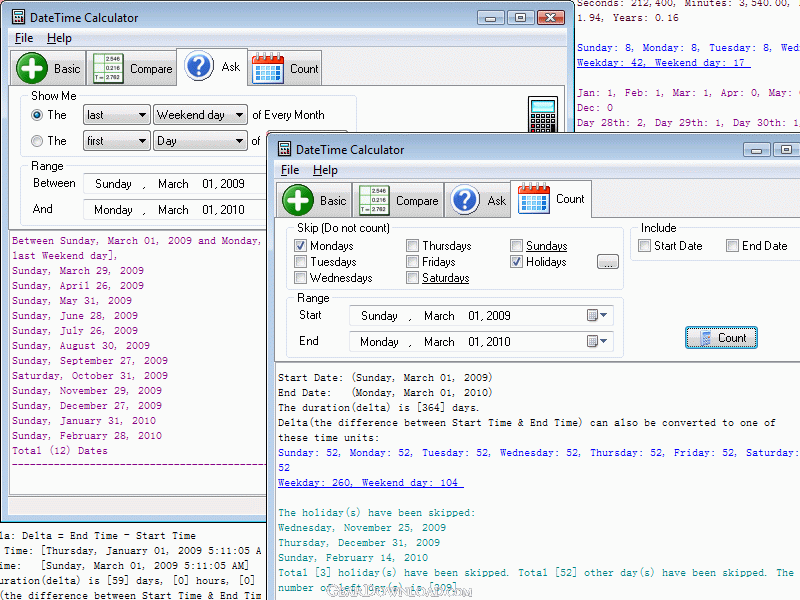Image resolution: width=800 pixels, height=600 pixels.
Task: Click the Between date field in the back window
Action: tap(174, 184)
